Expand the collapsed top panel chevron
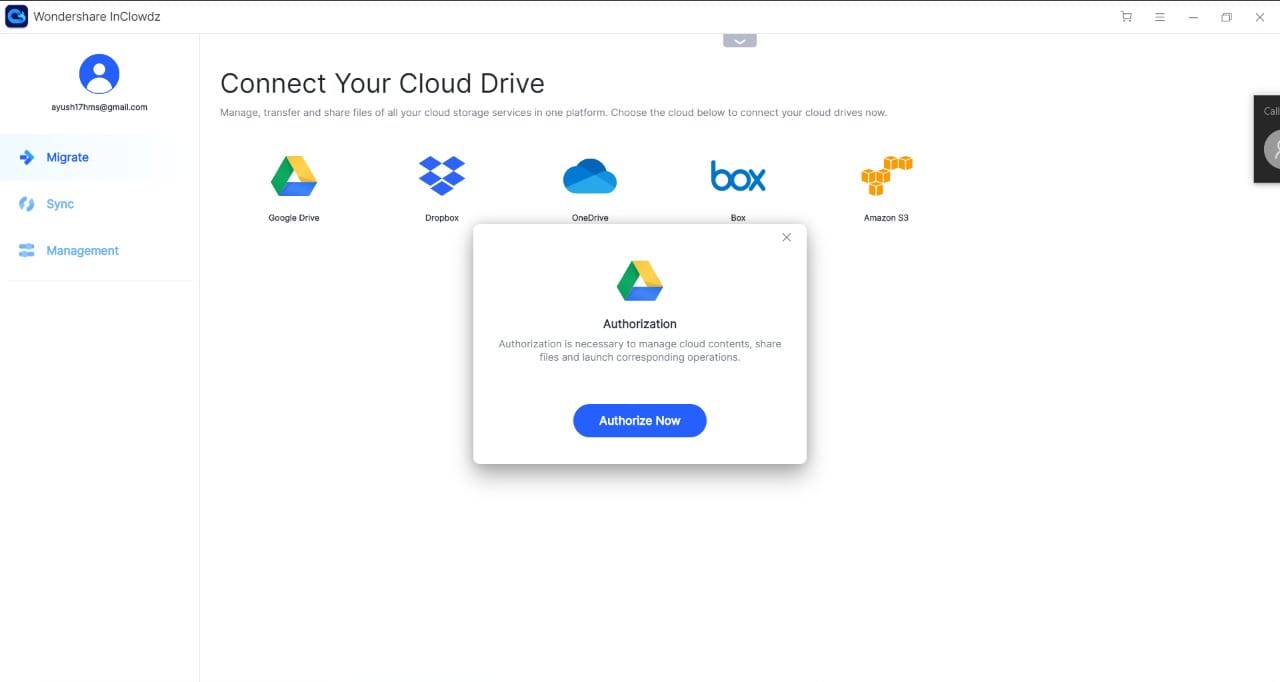 point(740,41)
